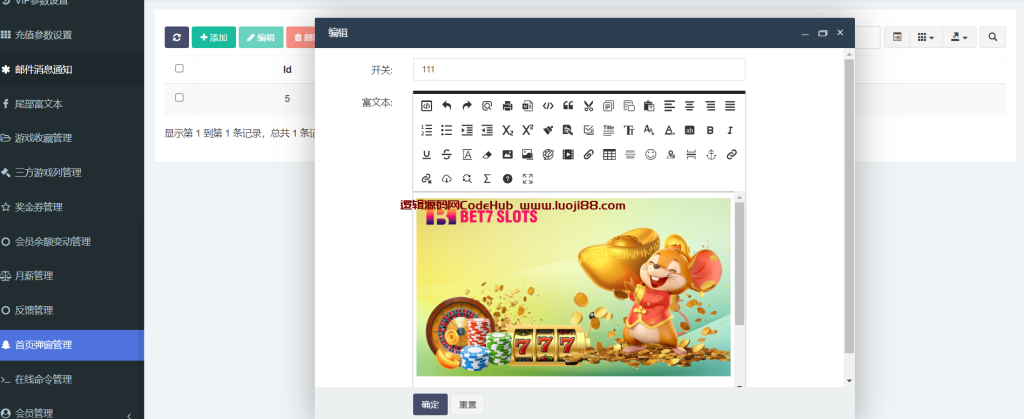Open font size picker
The width and height of the screenshot is (1024, 419).
649,130
